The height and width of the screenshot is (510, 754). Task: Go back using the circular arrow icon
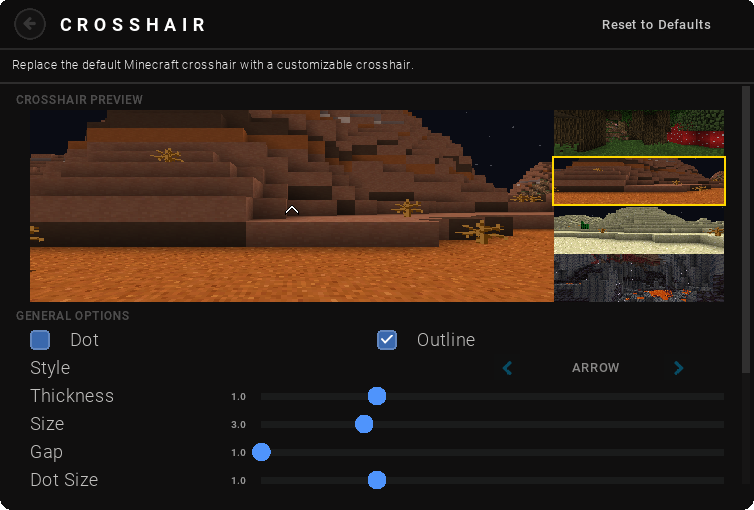point(30,24)
